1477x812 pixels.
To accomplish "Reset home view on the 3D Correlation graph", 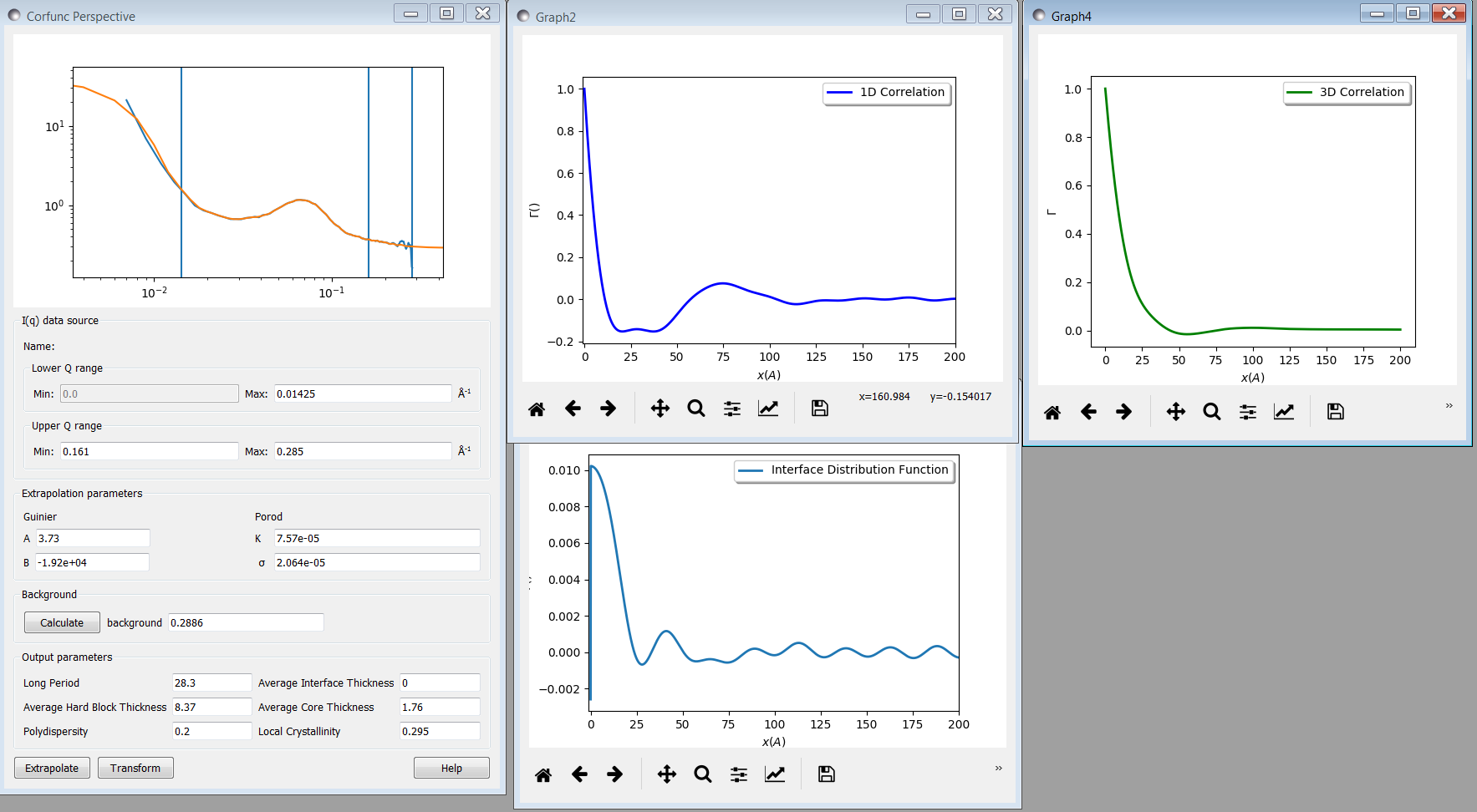I will tap(1052, 411).
